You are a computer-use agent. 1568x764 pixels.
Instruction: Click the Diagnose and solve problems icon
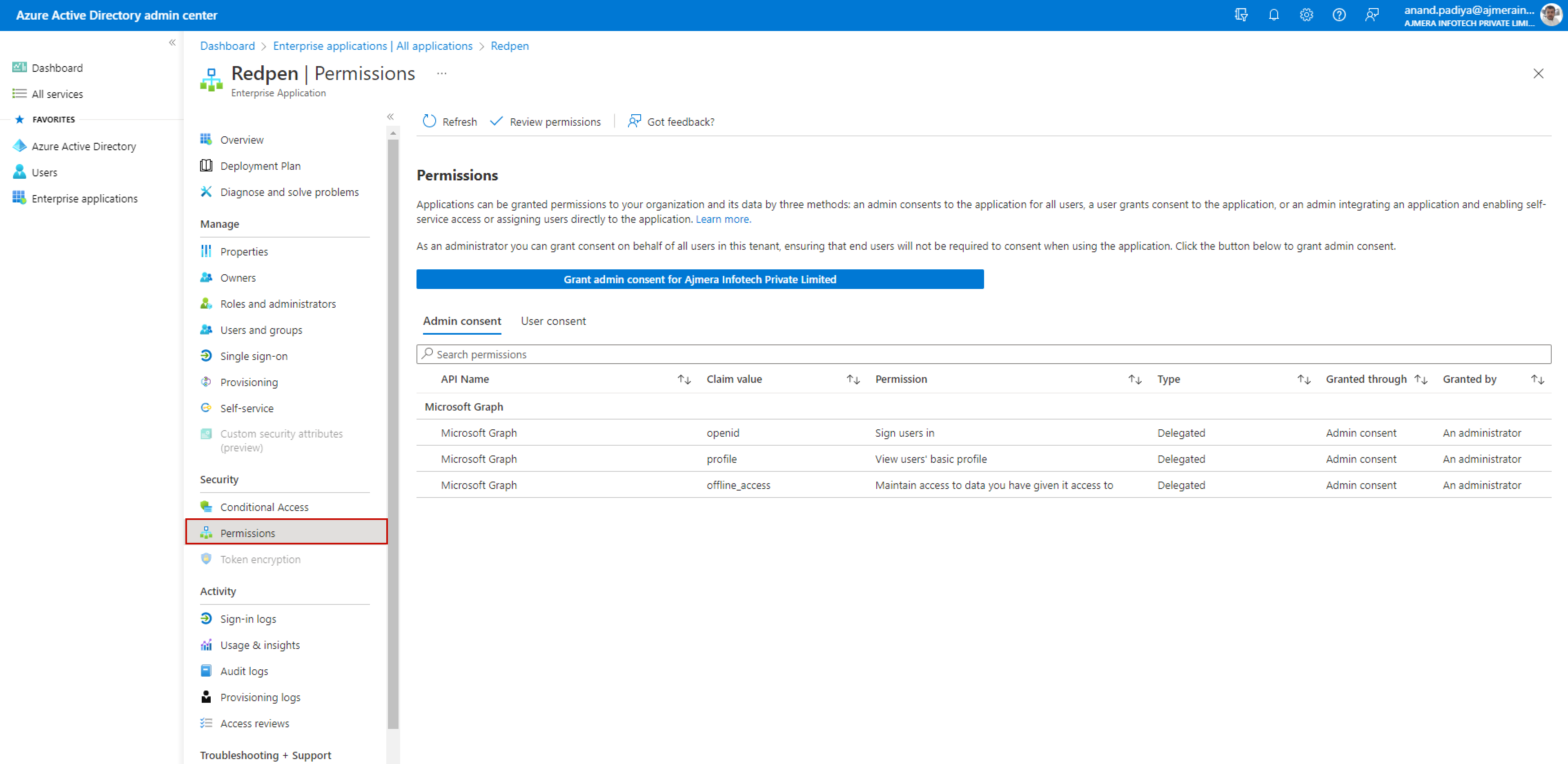tap(206, 191)
